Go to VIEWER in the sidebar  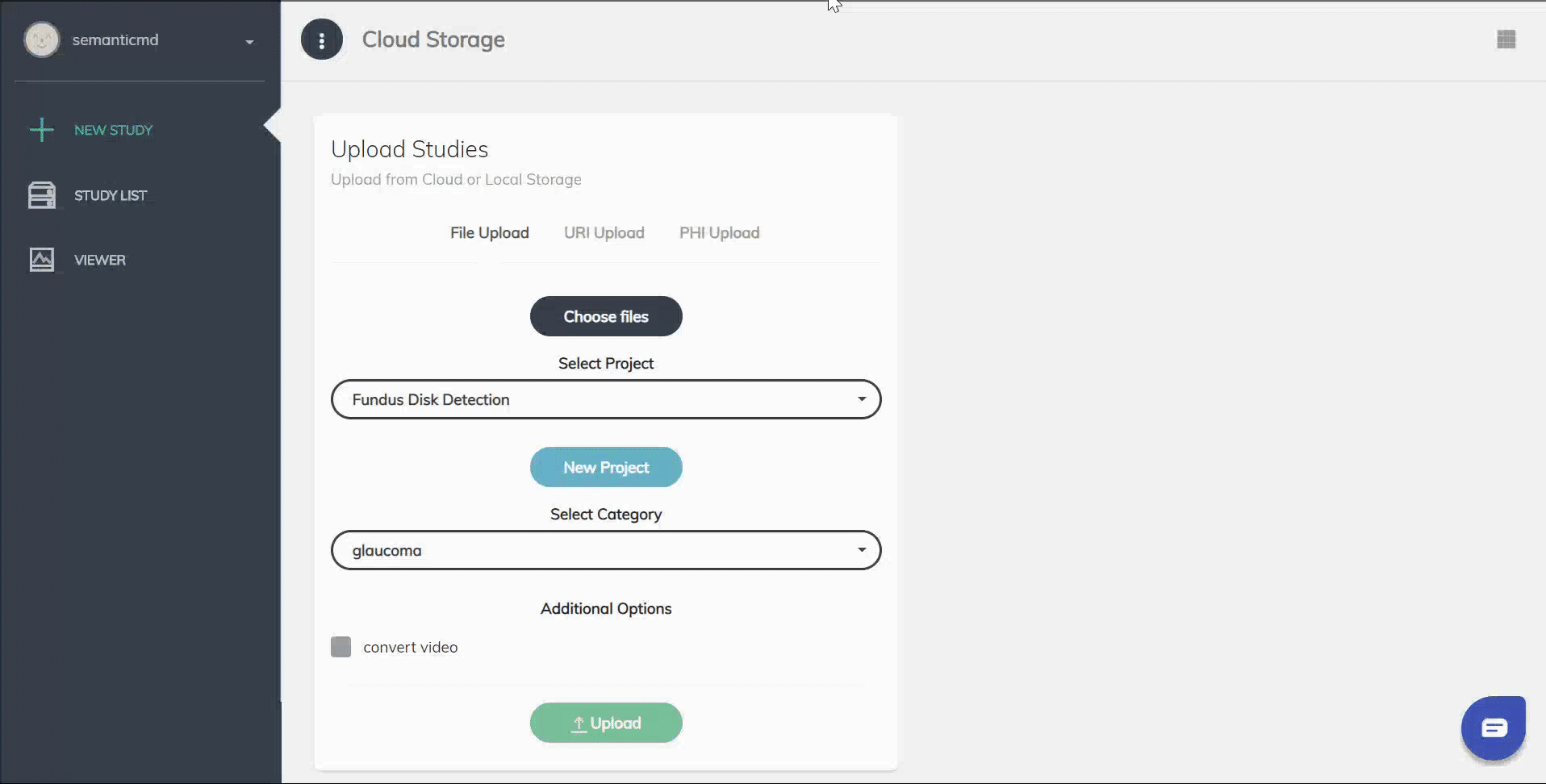[x=100, y=260]
